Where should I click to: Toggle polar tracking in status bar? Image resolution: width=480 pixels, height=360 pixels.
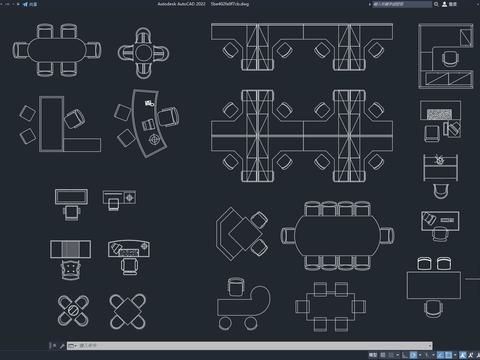(413, 355)
